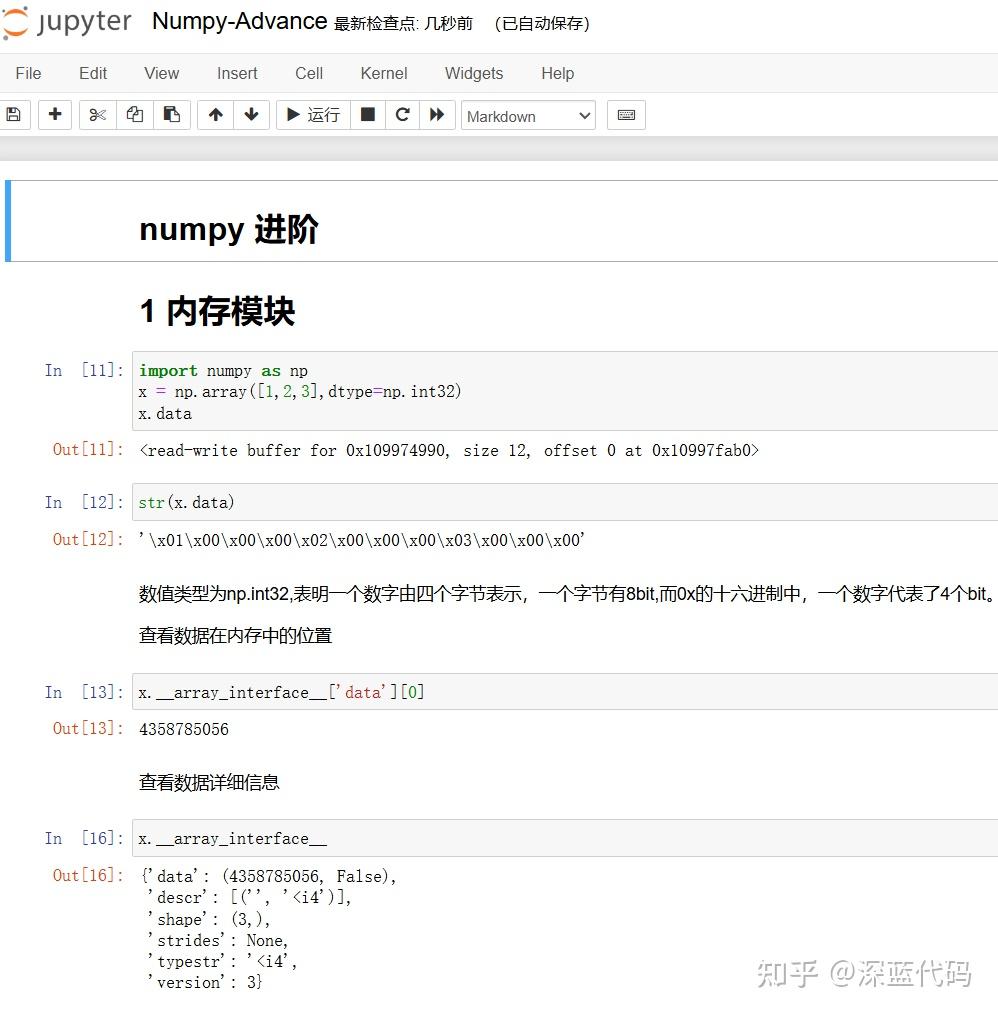Open the Insert menu
This screenshot has height=1014, width=998.
tap(237, 73)
